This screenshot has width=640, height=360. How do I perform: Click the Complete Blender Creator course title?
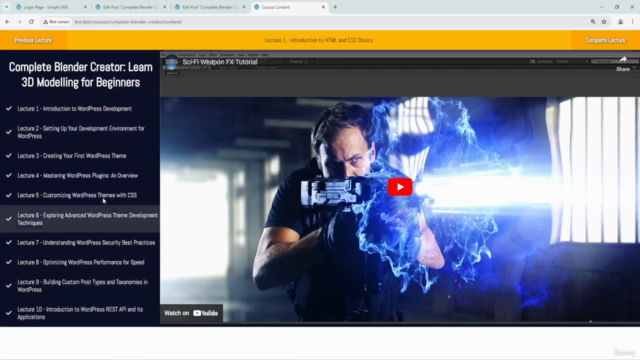[x=80, y=75]
